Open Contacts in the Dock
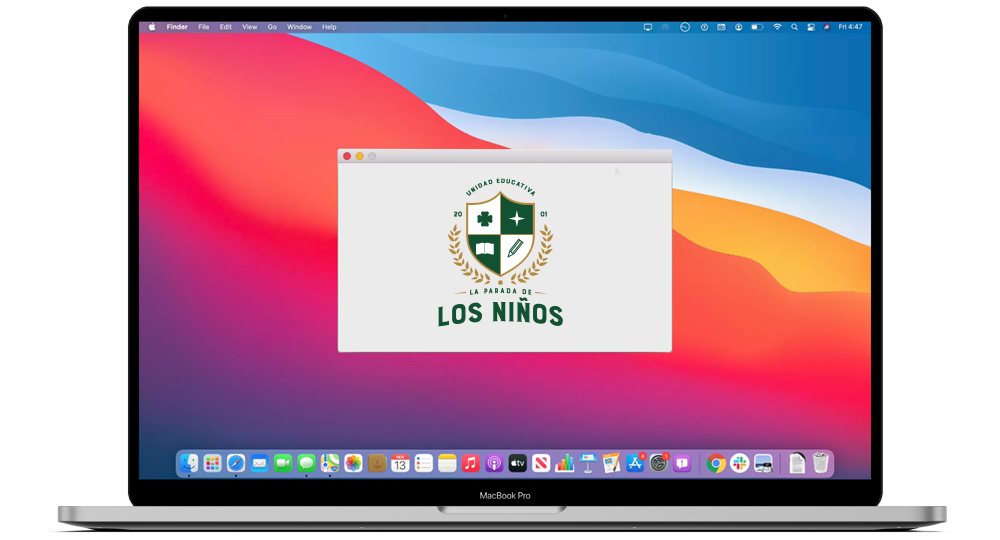 point(377,463)
